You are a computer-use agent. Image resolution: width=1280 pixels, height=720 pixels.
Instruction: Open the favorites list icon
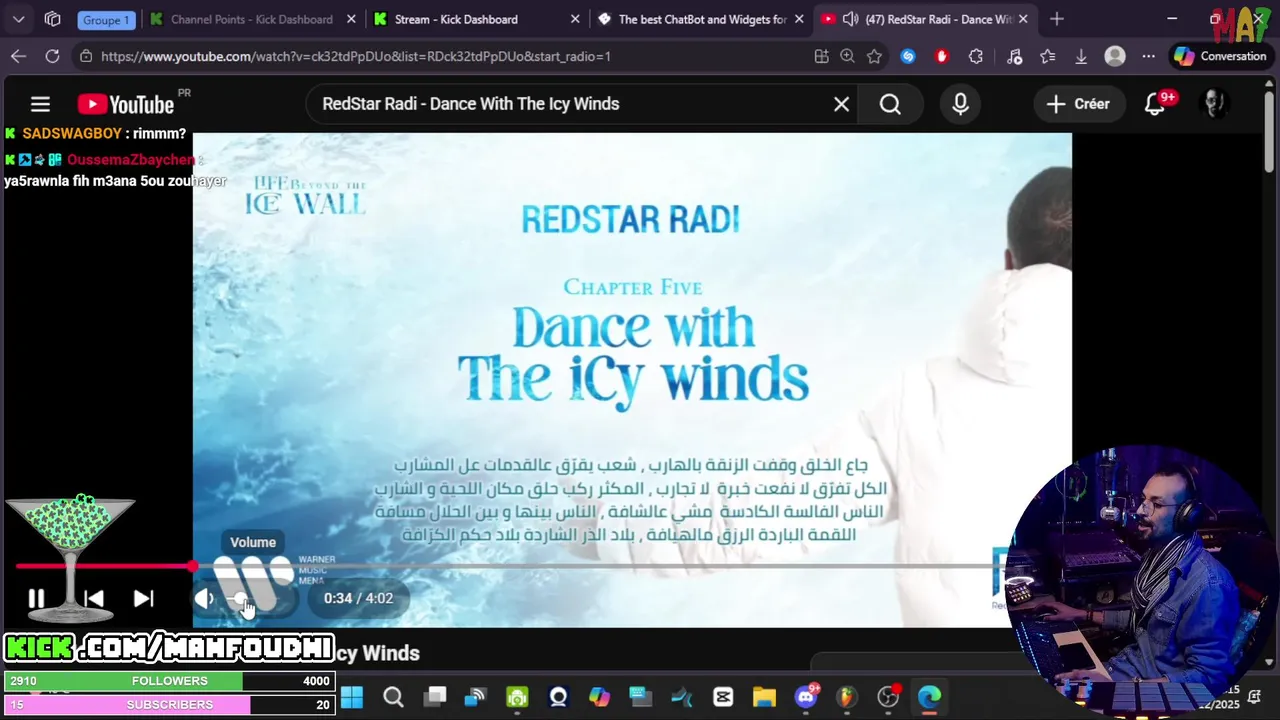[x=1048, y=56]
